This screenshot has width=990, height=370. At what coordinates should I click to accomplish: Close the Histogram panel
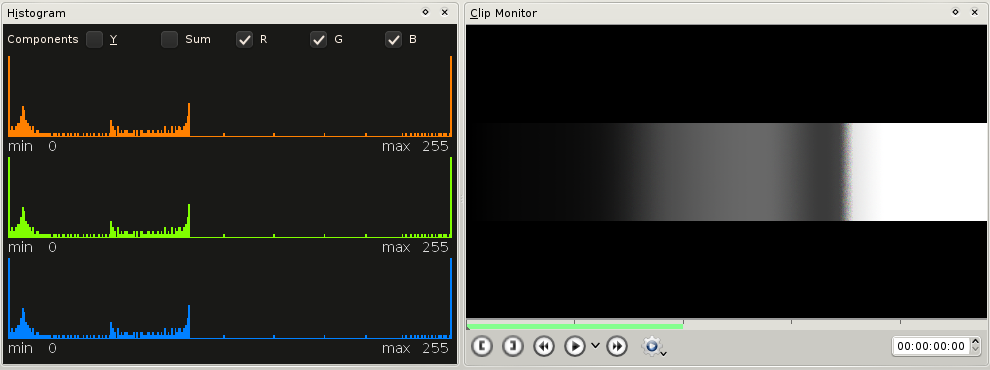pyautogui.click(x=444, y=12)
